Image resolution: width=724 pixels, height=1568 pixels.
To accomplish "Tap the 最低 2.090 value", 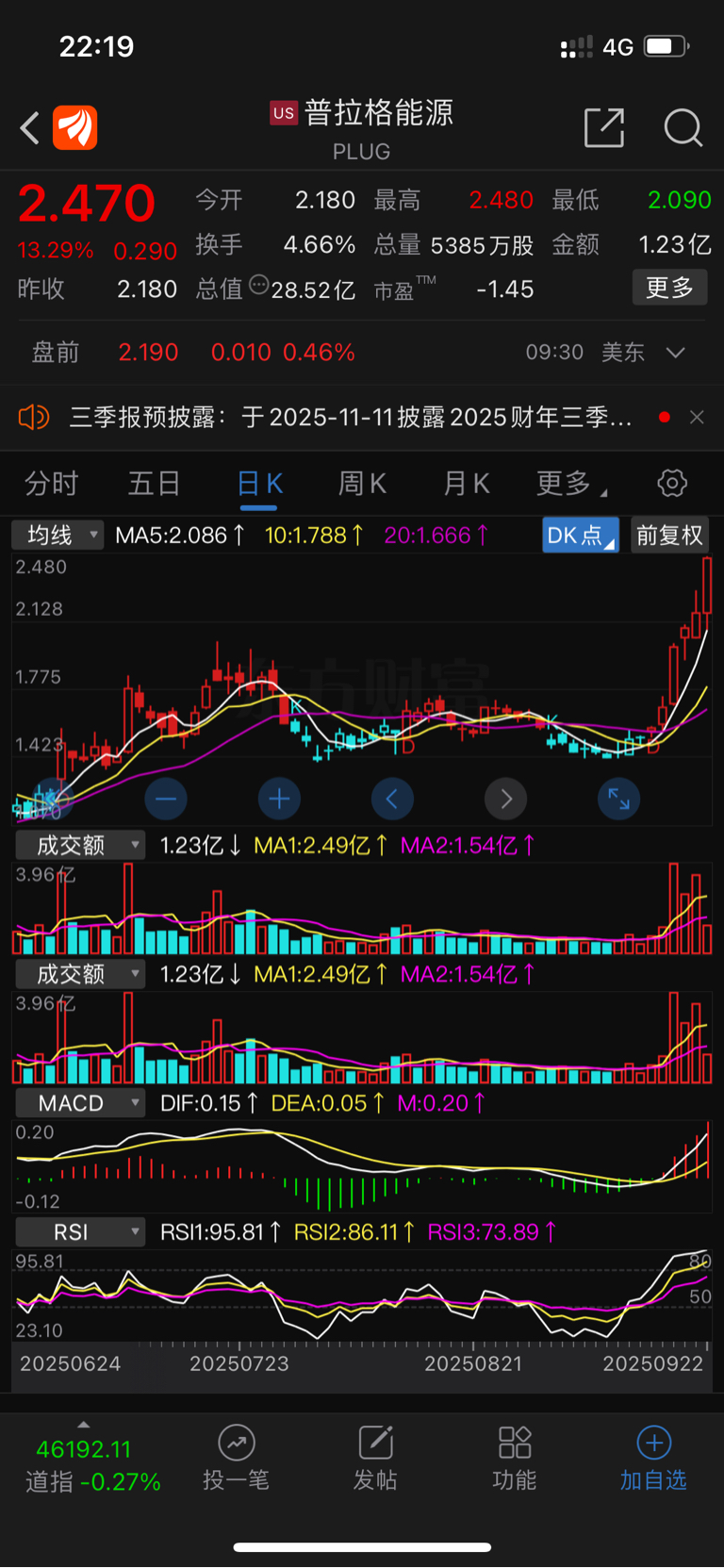I will click(632, 200).
